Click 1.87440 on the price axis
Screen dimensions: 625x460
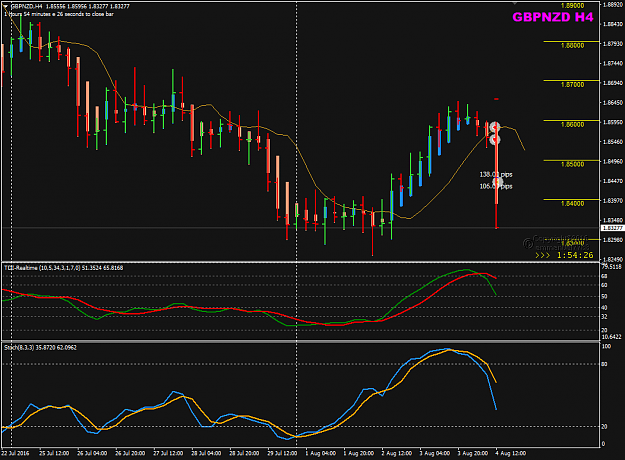[613, 63]
